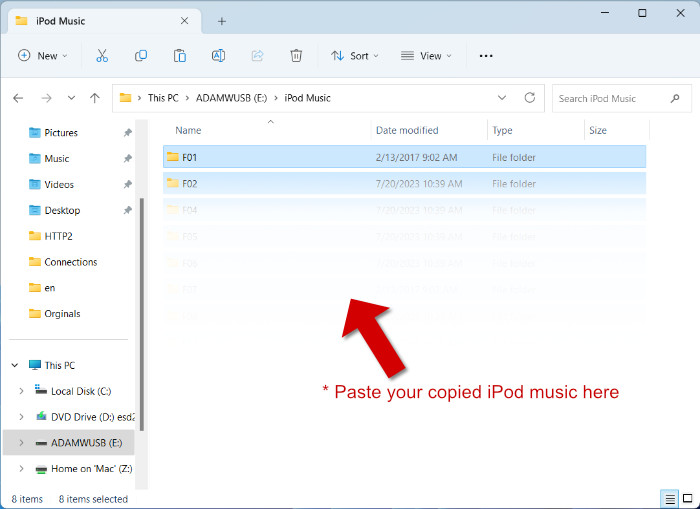Expand address bar history dropdown
The height and width of the screenshot is (509, 700).
pyautogui.click(x=502, y=98)
